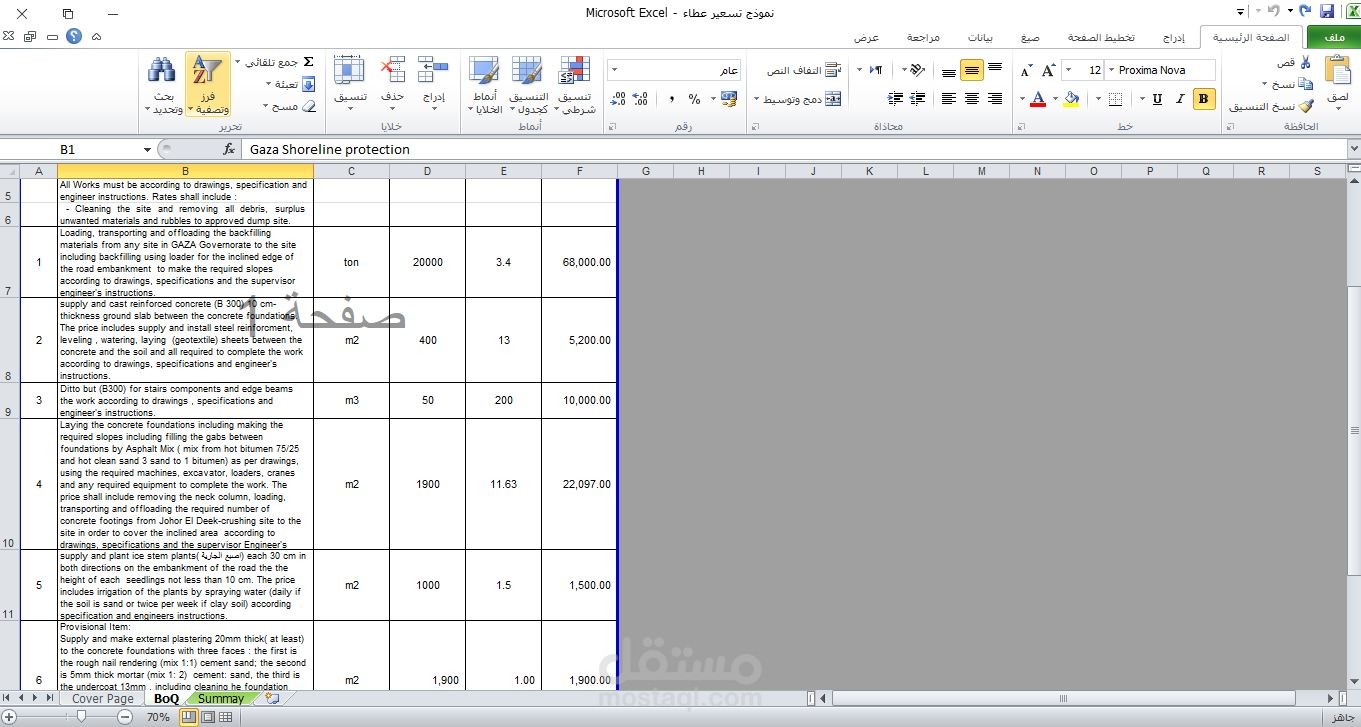
Task: Expand the font color dropdown arrow
Action: [1022, 99]
